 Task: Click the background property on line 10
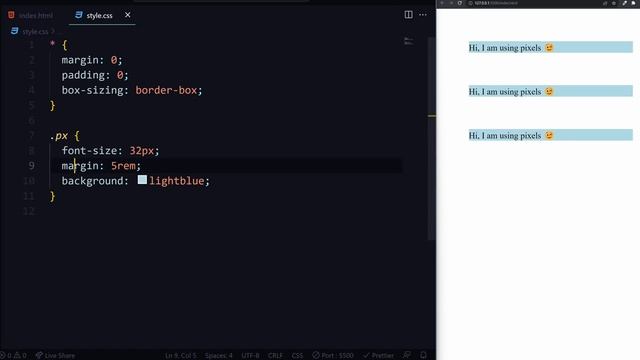(93, 181)
